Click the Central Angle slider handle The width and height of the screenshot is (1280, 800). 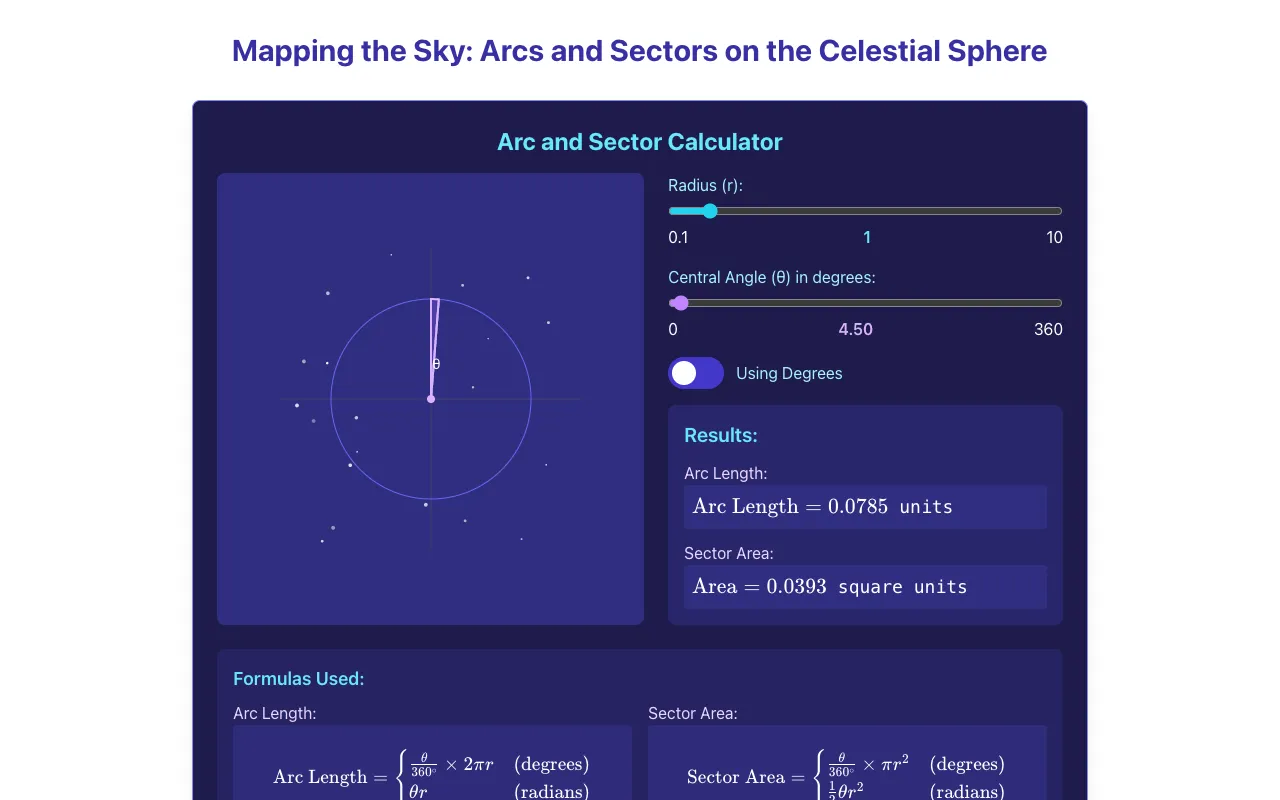point(681,303)
